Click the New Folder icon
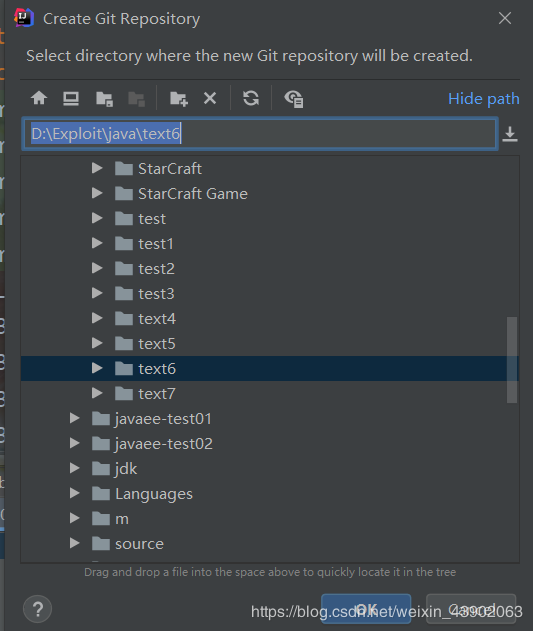The height and width of the screenshot is (631, 533). (x=179, y=99)
